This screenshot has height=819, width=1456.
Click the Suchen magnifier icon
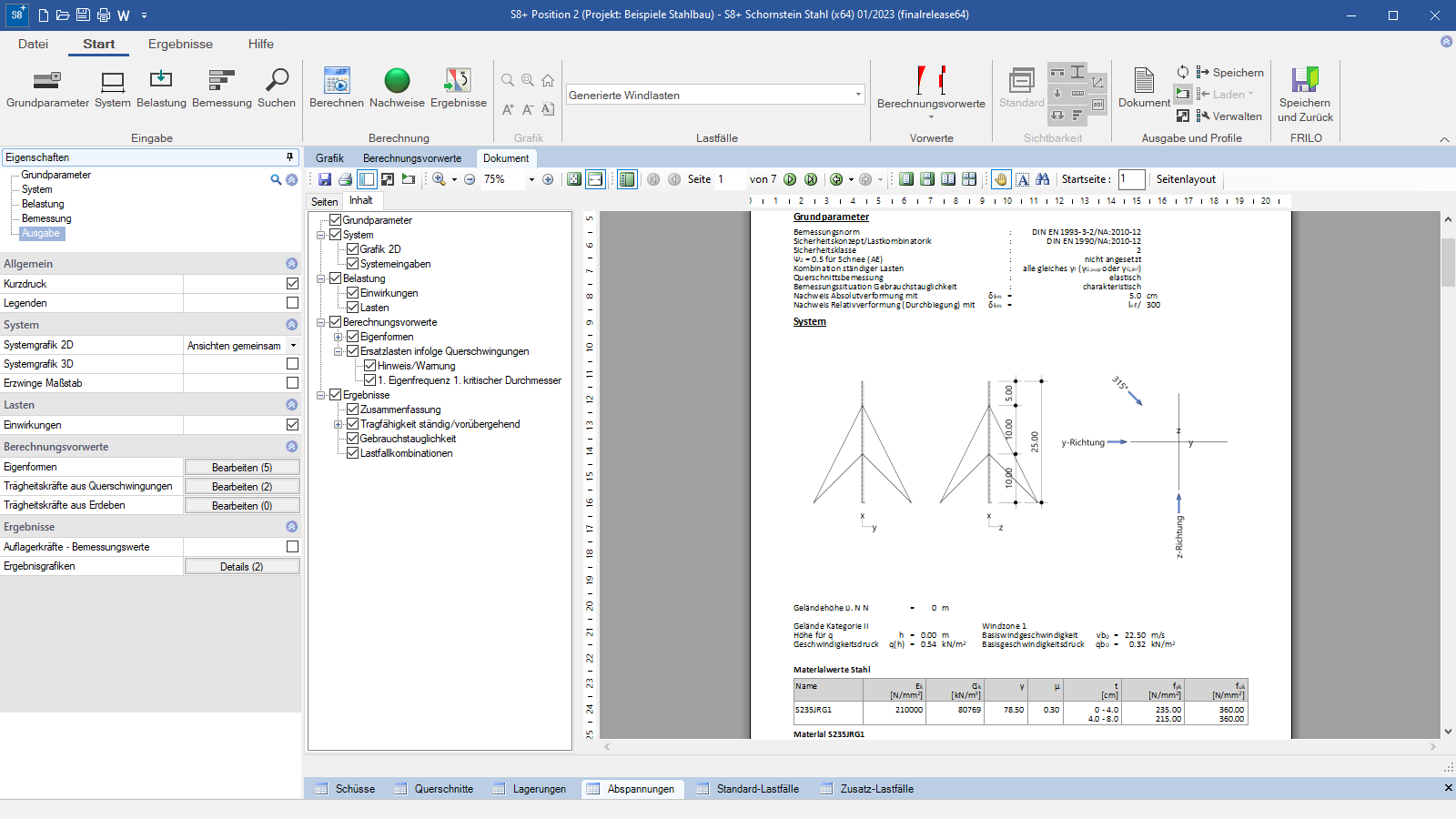277,88
